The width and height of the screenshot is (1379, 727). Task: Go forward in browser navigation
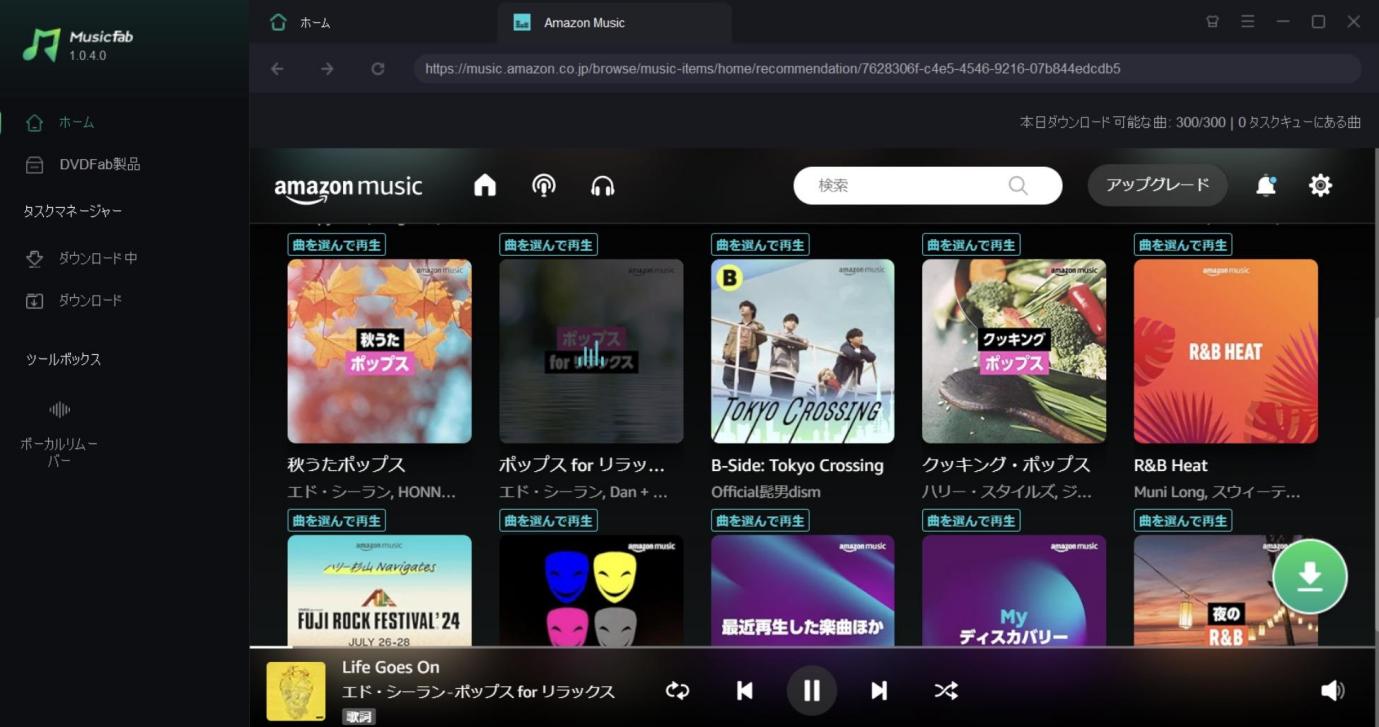[x=327, y=68]
